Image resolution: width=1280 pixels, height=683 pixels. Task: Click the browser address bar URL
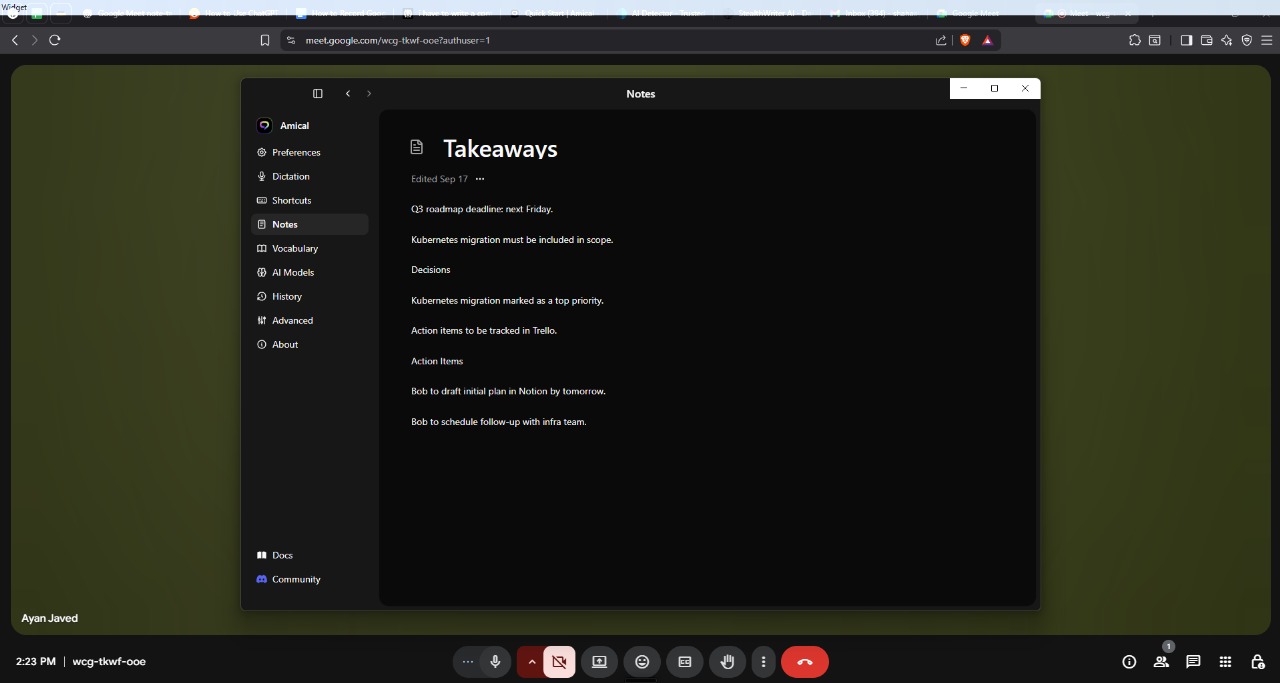(400, 40)
